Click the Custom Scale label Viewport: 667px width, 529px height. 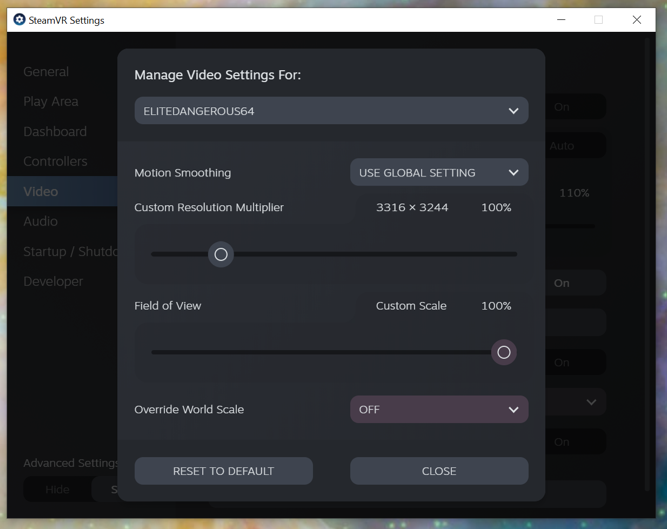(x=411, y=305)
